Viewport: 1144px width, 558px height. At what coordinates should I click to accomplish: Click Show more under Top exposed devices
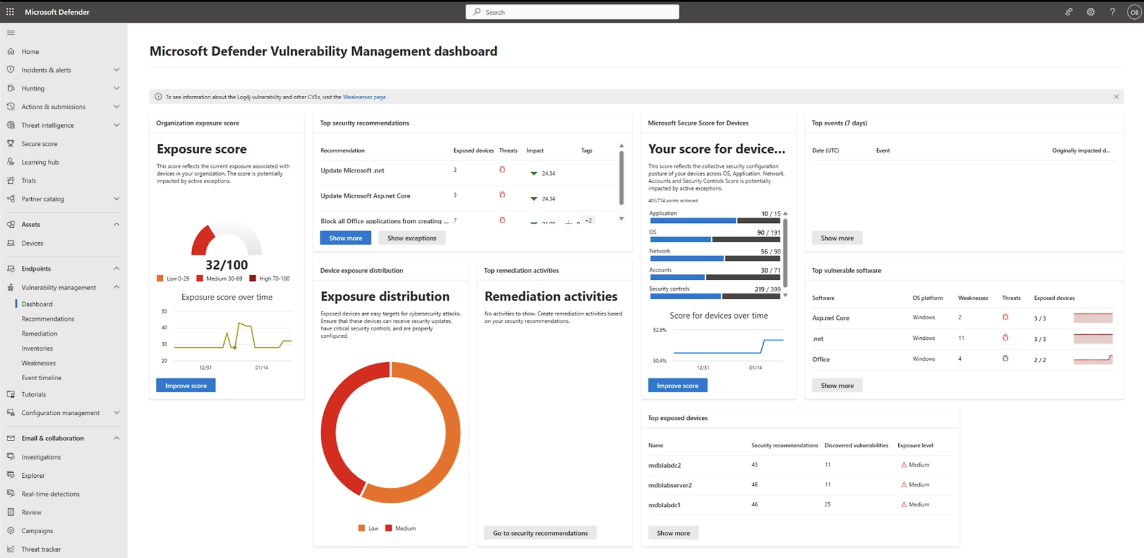point(673,533)
